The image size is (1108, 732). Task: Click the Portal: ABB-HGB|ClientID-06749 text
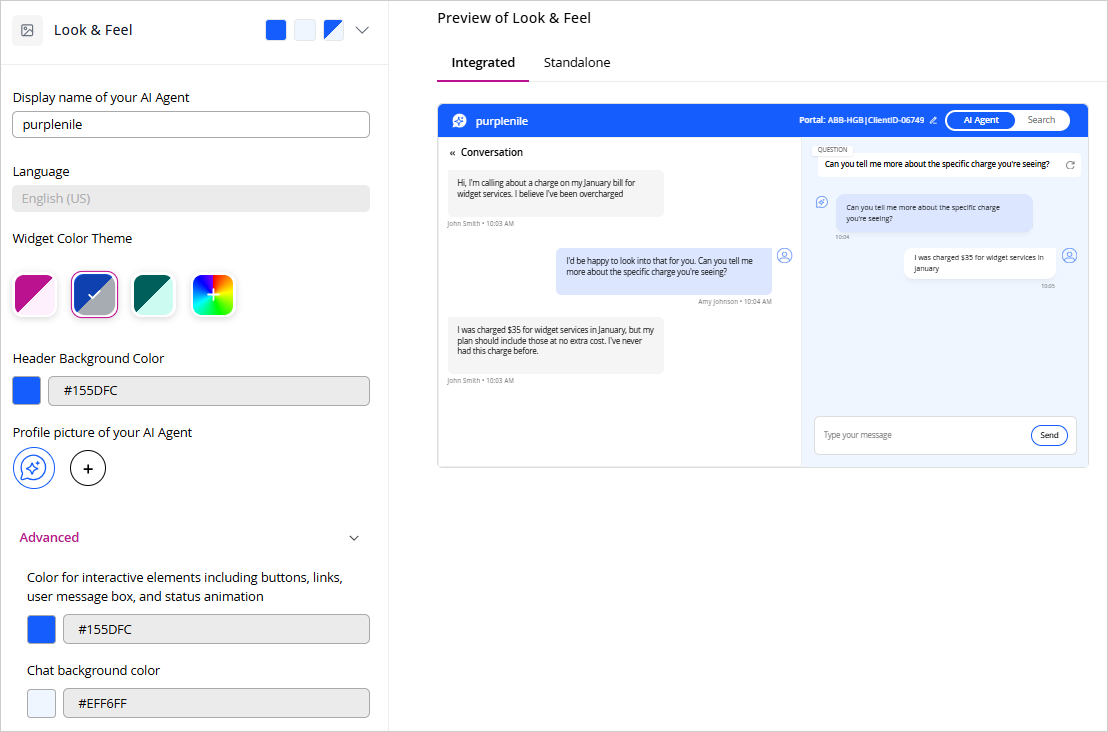click(861, 120)
